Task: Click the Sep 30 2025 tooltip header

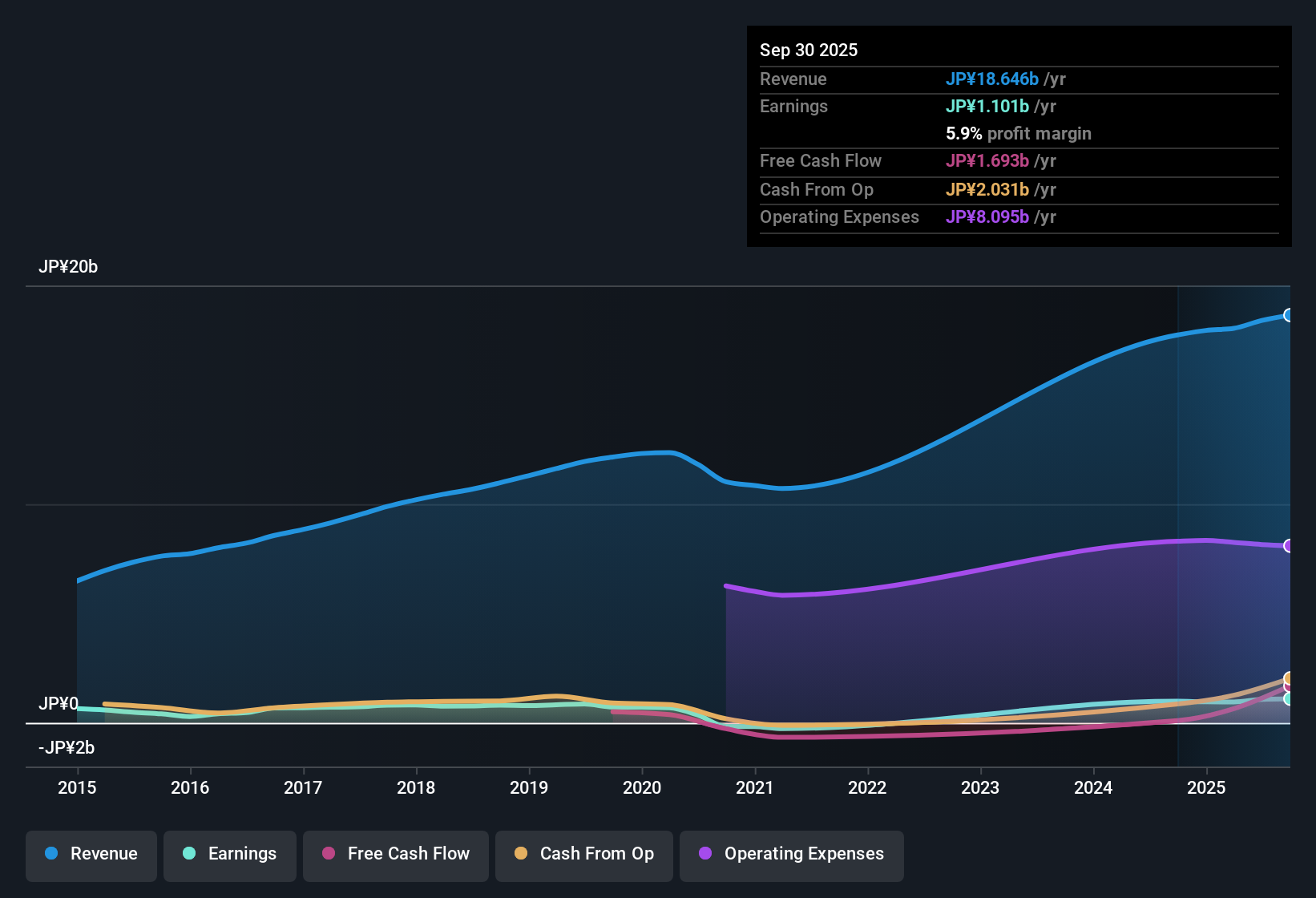Action: tap(809, 50)
